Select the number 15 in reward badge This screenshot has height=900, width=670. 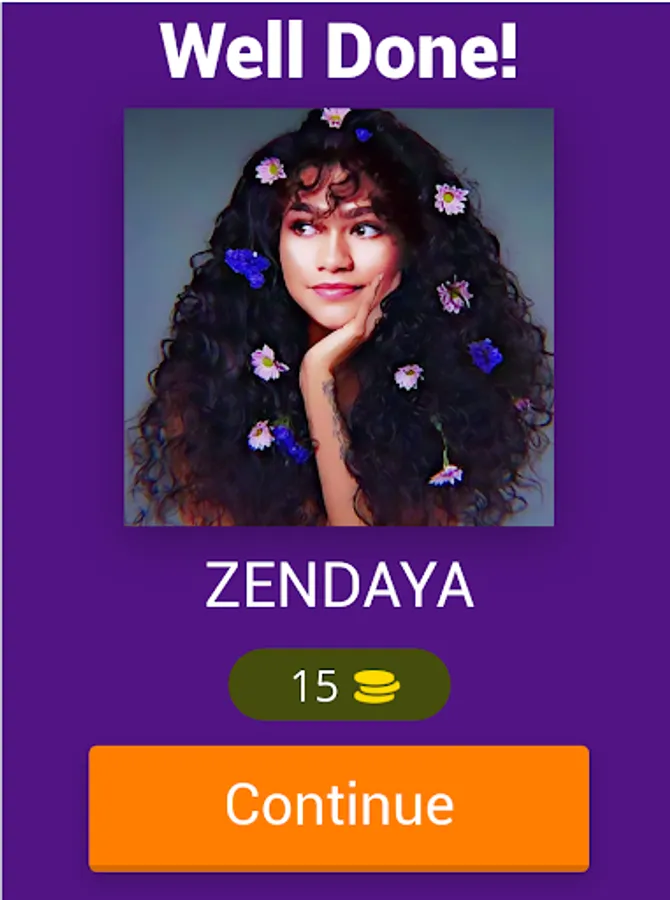tap(315, 685)
